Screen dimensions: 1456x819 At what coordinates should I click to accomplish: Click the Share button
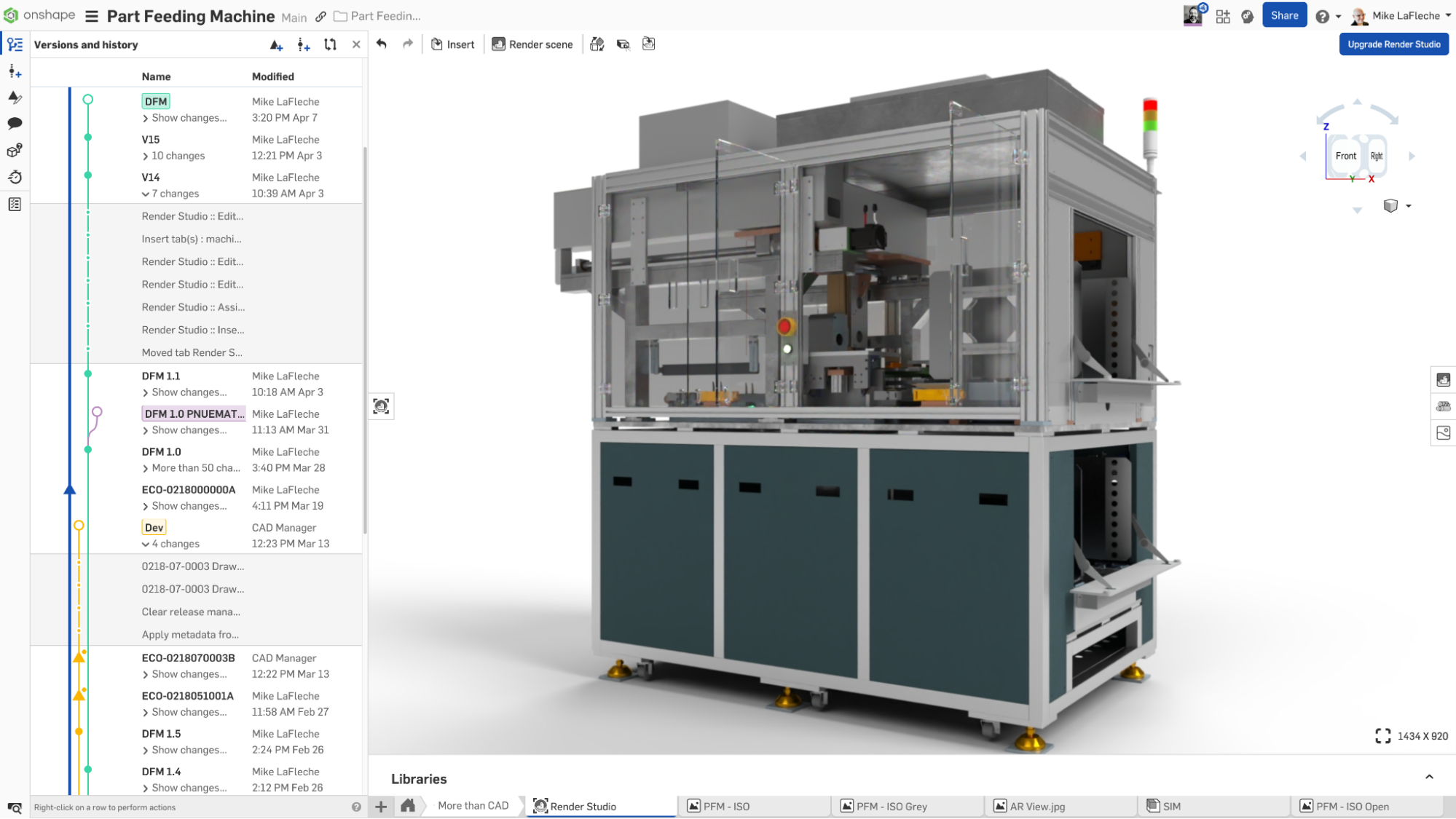pyautogui.click(x=1284, y=15)
